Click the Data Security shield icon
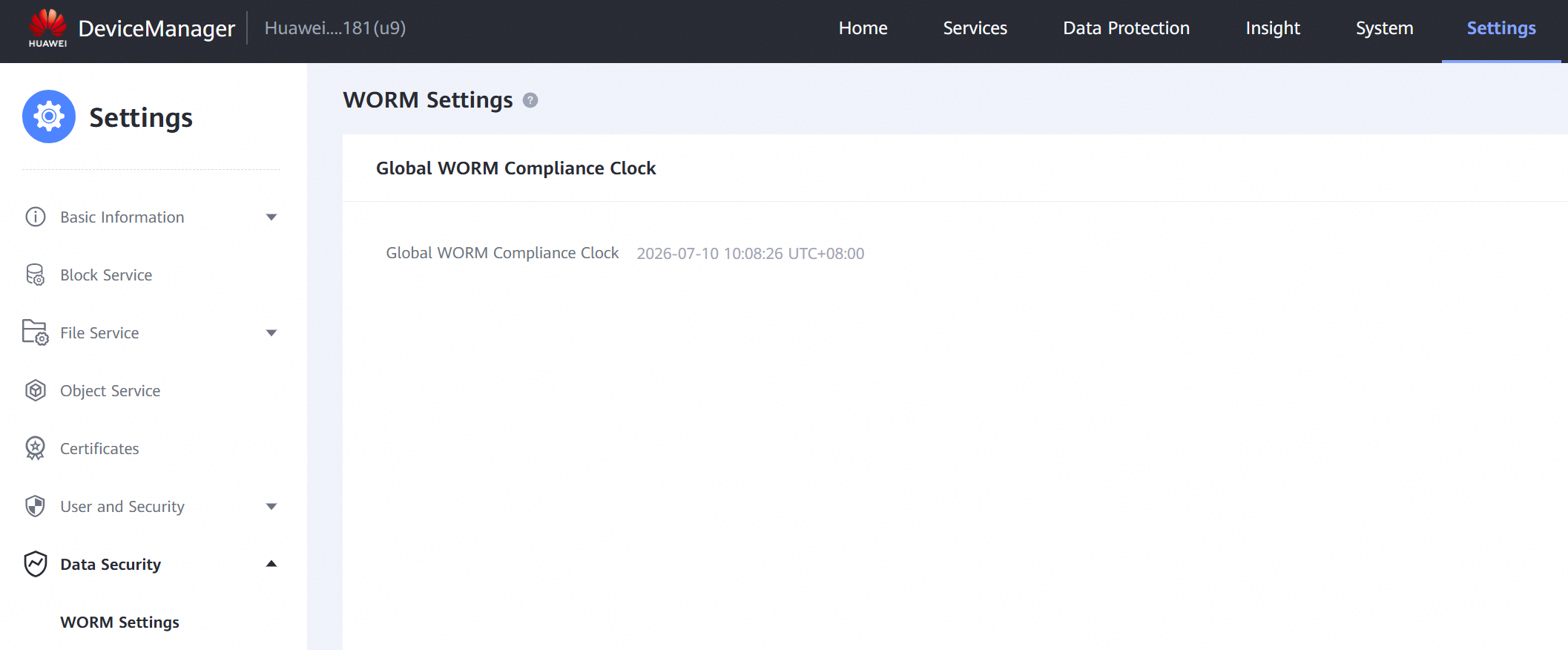The image size is (1568, 650). pyautogui.click(x=36, y=564)
